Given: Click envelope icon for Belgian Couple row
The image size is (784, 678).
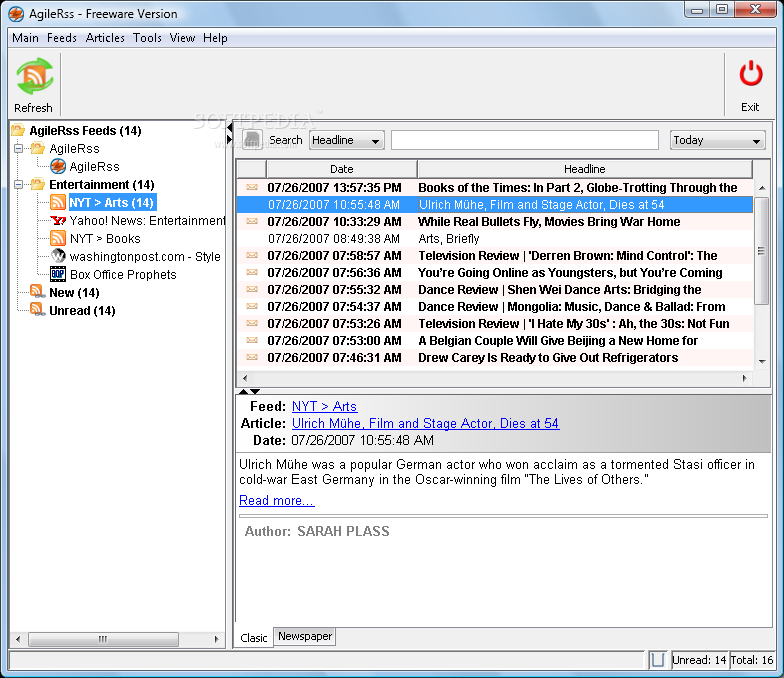Looking at the screenshot, I should 252,340.
